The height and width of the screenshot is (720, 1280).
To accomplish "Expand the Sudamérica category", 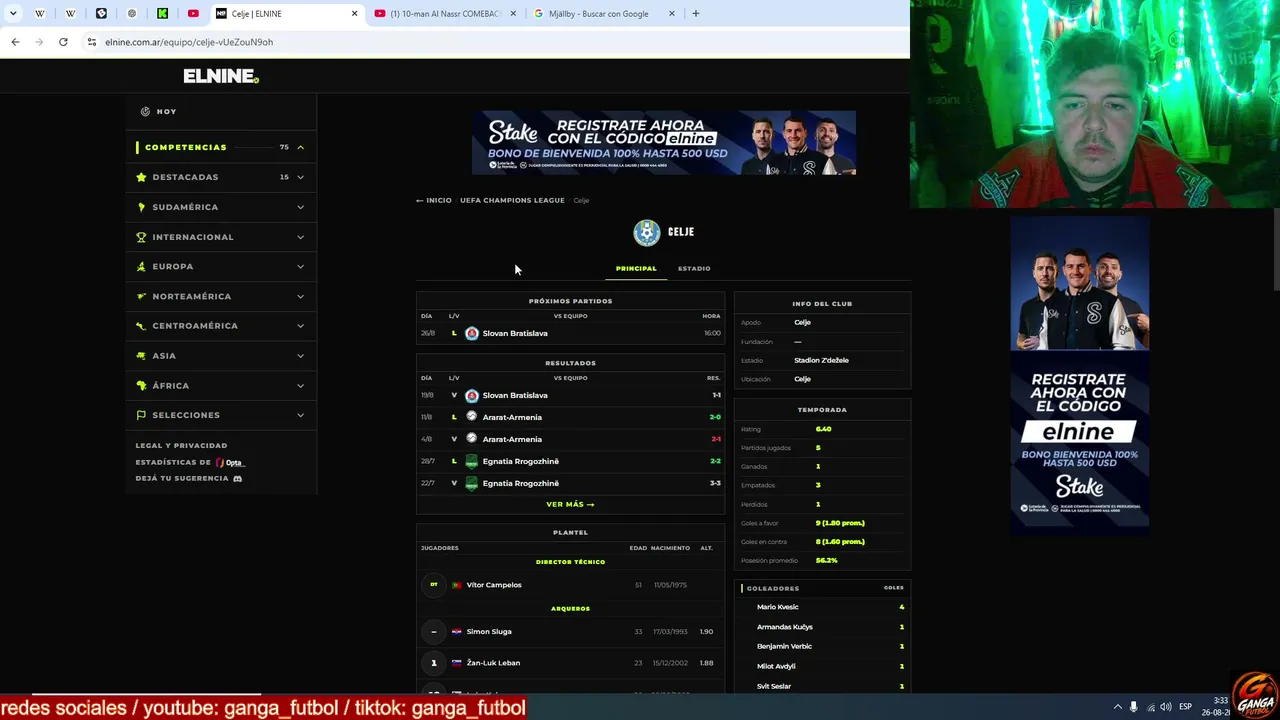I will pos(300,207).
